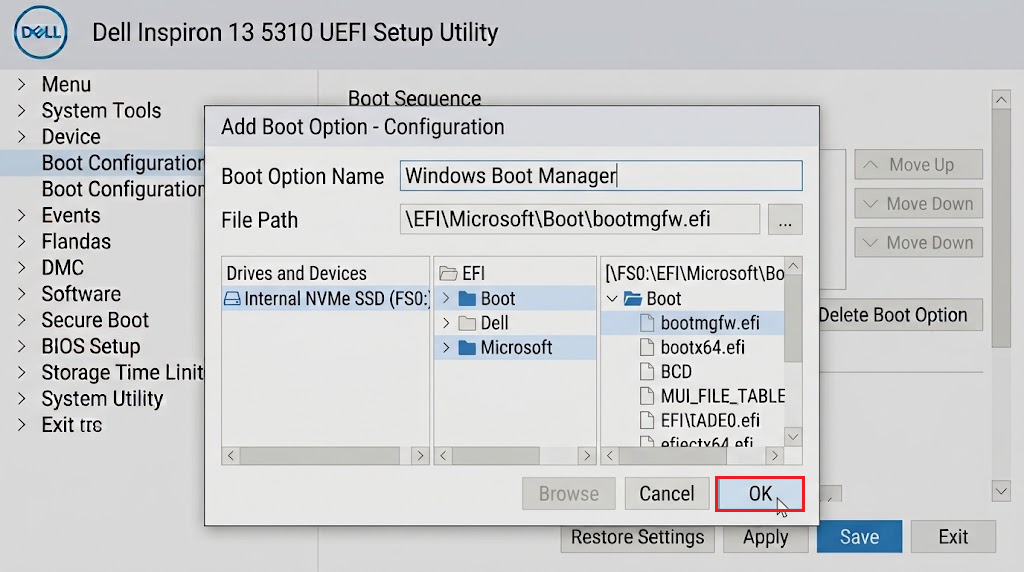Open file browser with the ... button
The width and height of the screenshot is (1024, 572).
[x=785, y=220]
